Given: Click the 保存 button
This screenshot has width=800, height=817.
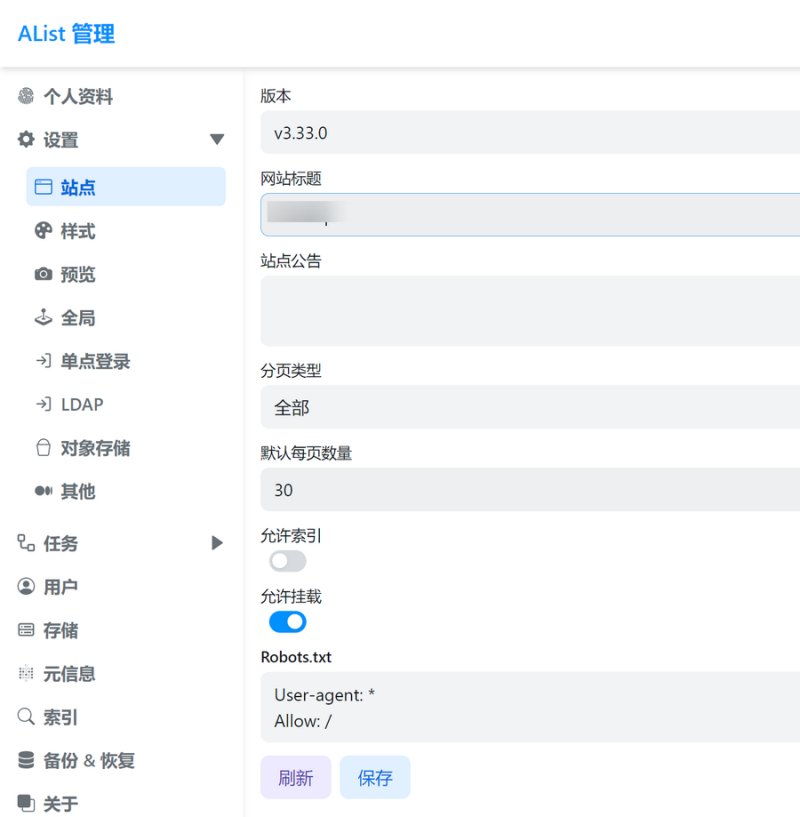Looking at the screenshot, I should 375,777.
